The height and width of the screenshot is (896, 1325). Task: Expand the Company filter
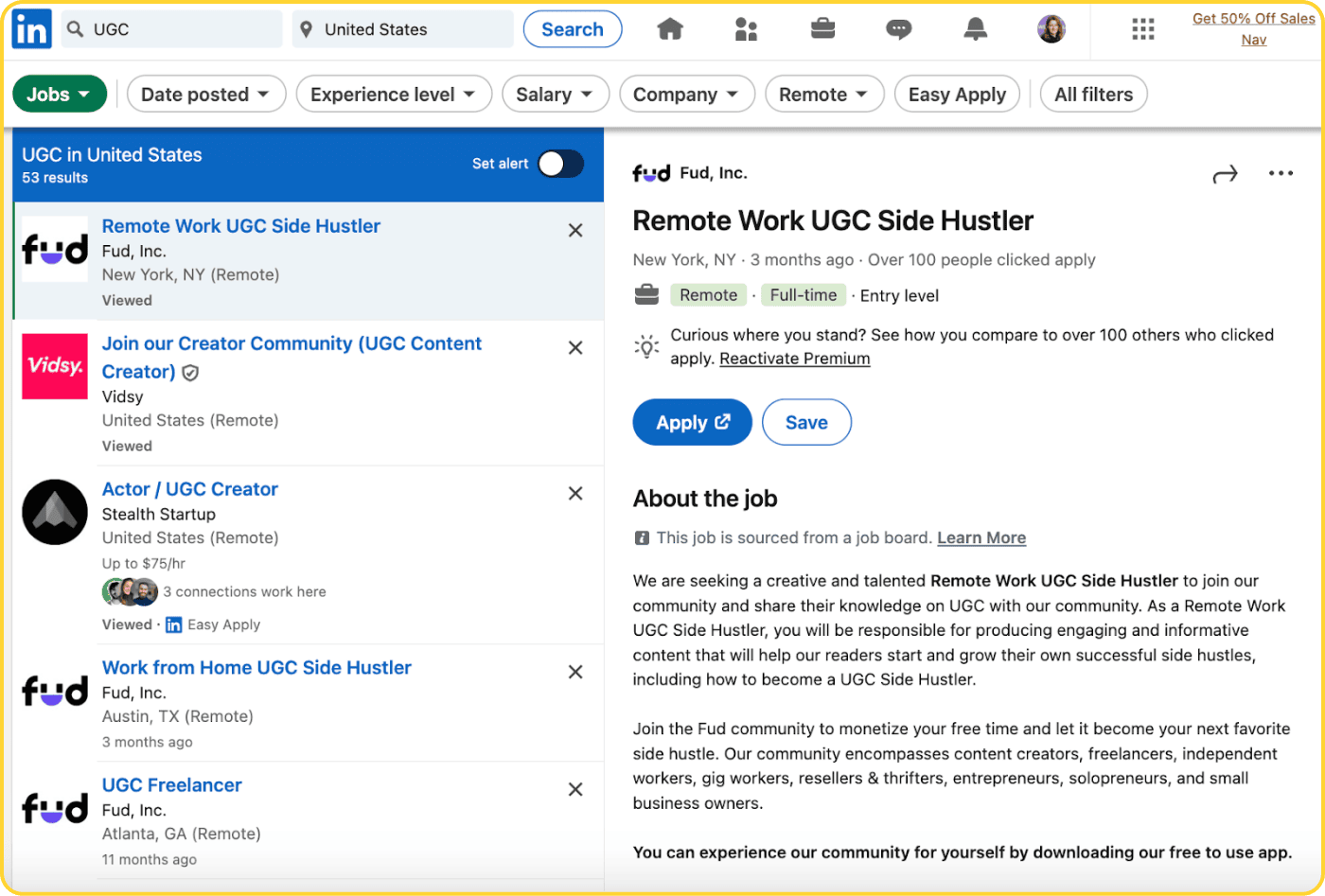(x=687, y=94)
